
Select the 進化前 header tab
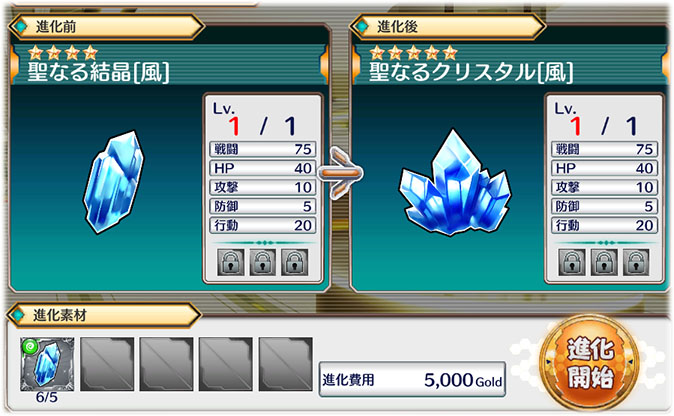pos(106,27)
